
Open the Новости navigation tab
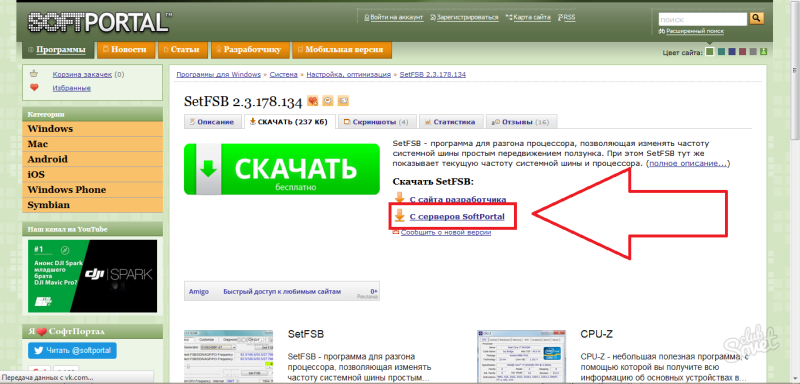coord(125,49)
